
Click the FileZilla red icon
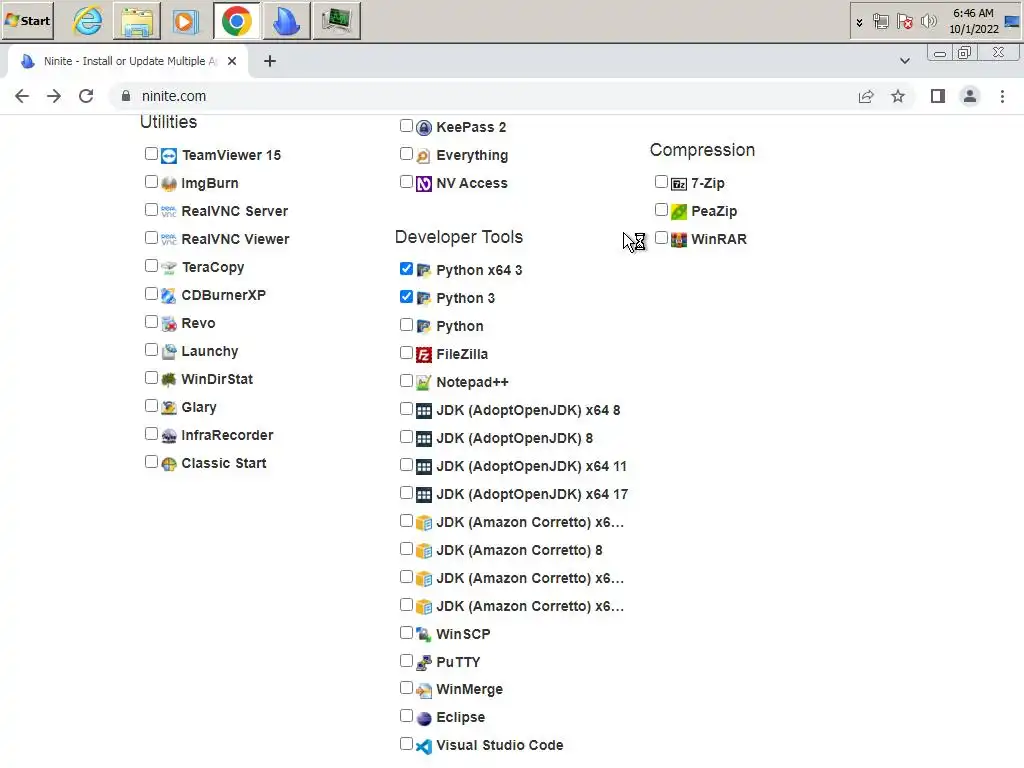pyautogui.click(x=424, y=355)
